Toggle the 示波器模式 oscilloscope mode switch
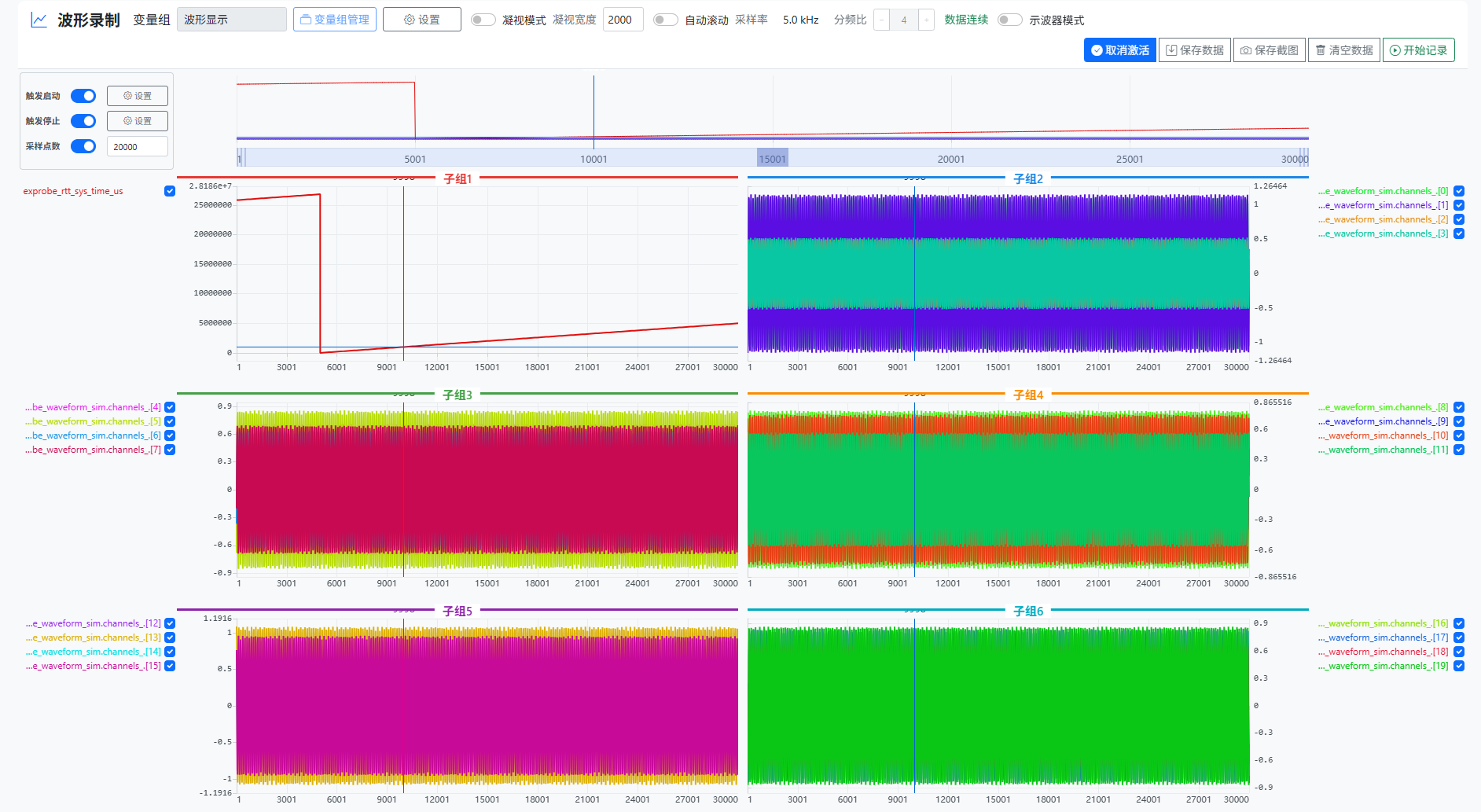The image size is (1481, 812). 1010,20
